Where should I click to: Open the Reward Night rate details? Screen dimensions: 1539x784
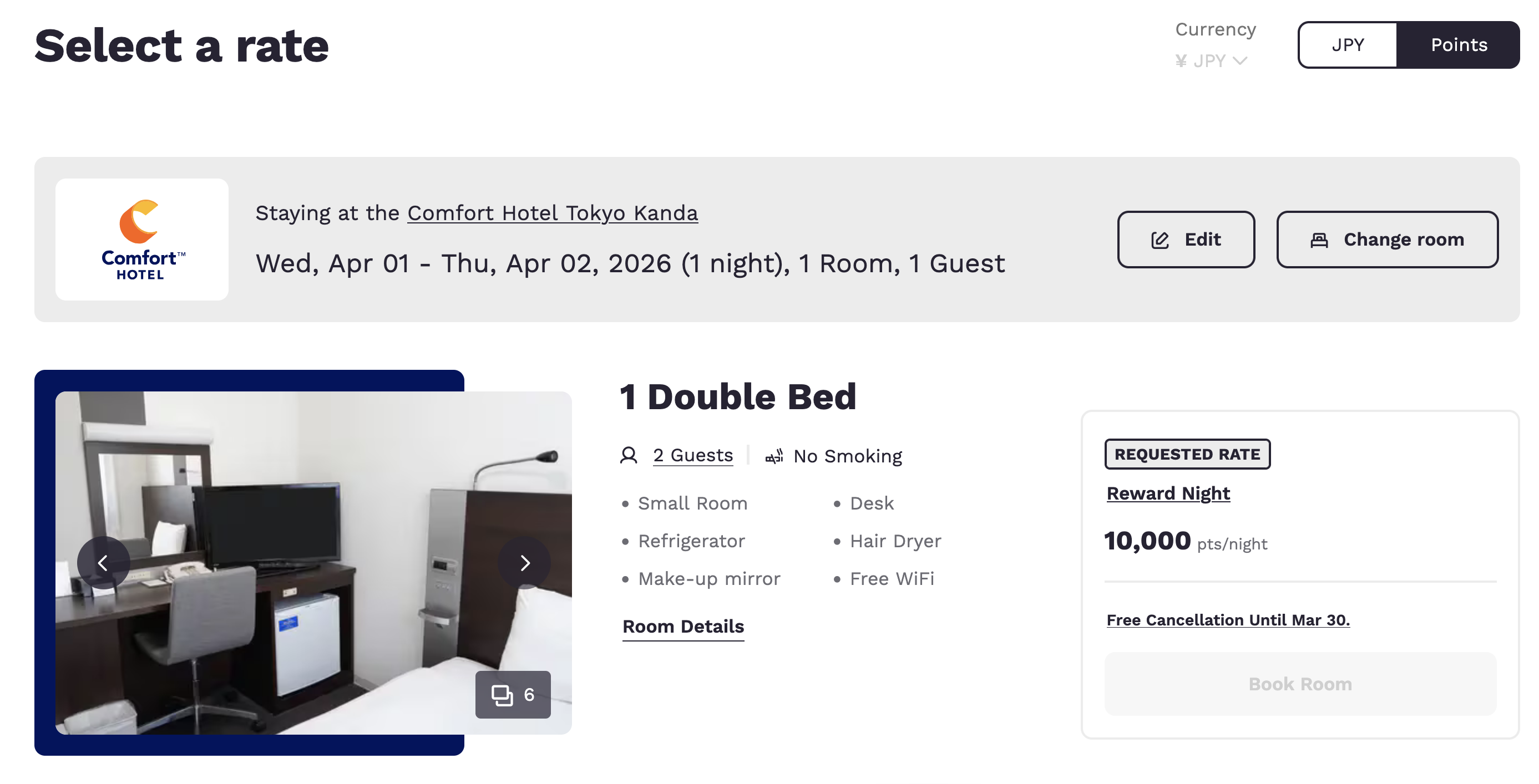[1168, 493]
